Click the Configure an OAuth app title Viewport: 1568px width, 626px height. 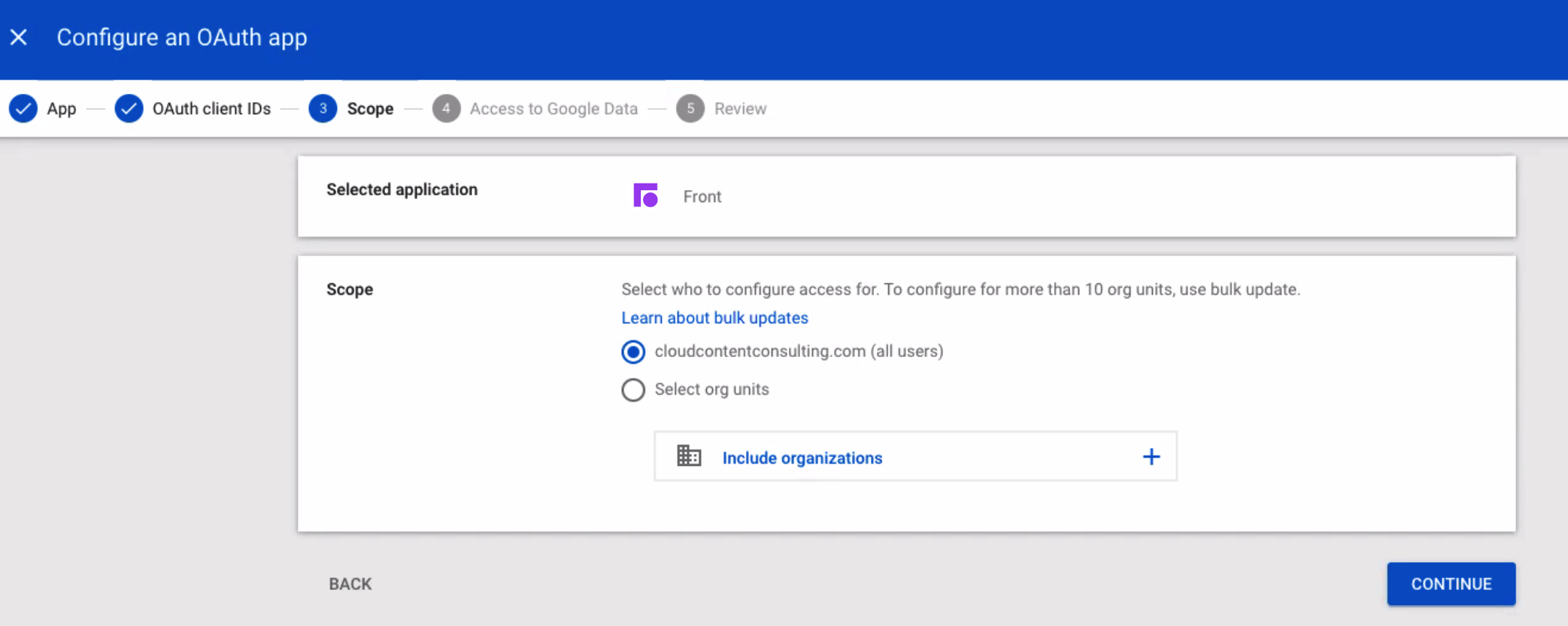[x=182, y=37]
